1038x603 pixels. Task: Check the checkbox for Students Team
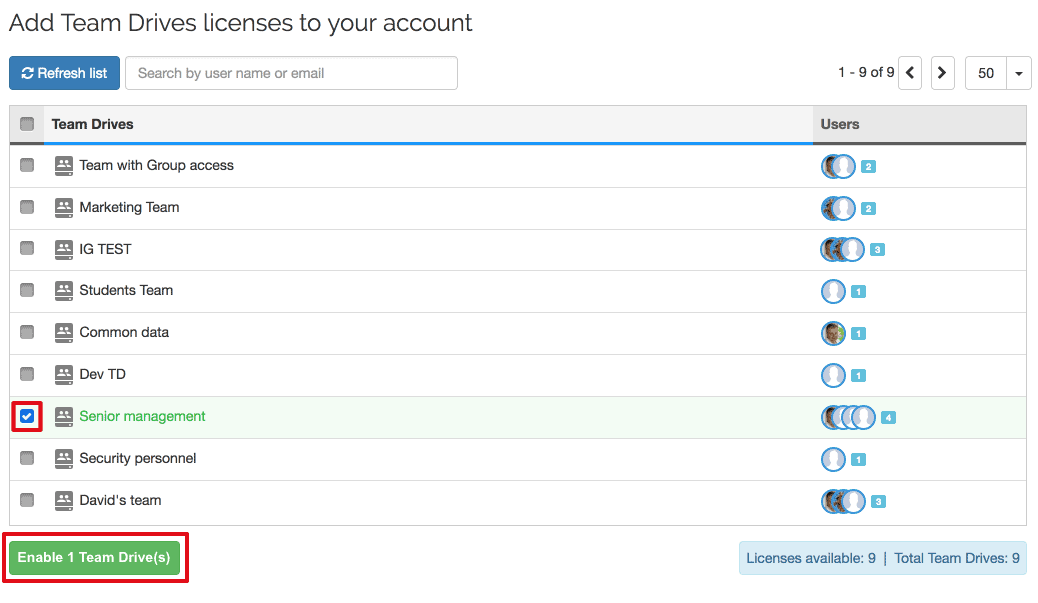coord(26,290)
